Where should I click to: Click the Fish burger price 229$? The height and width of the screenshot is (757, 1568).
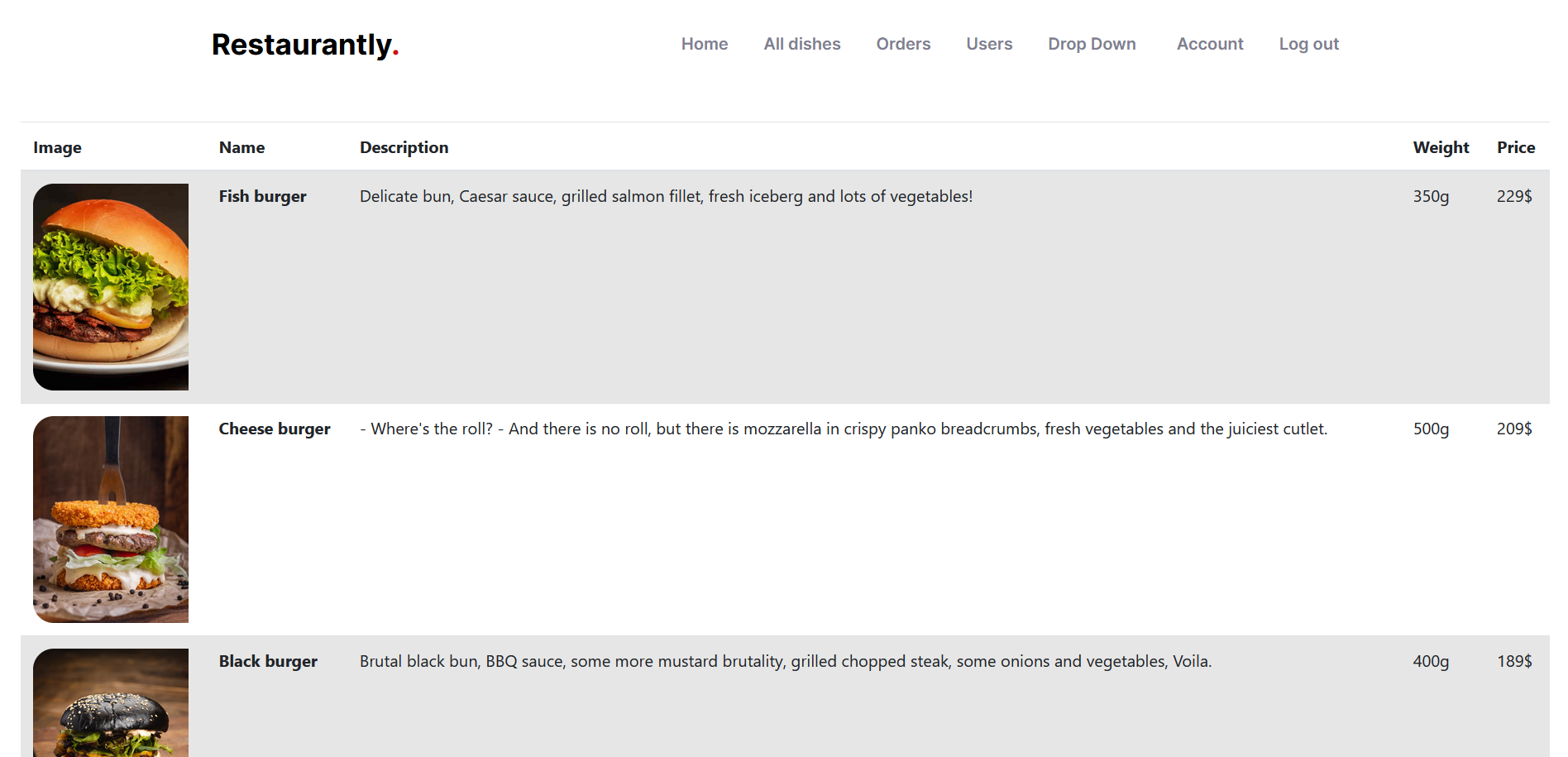1514,196
